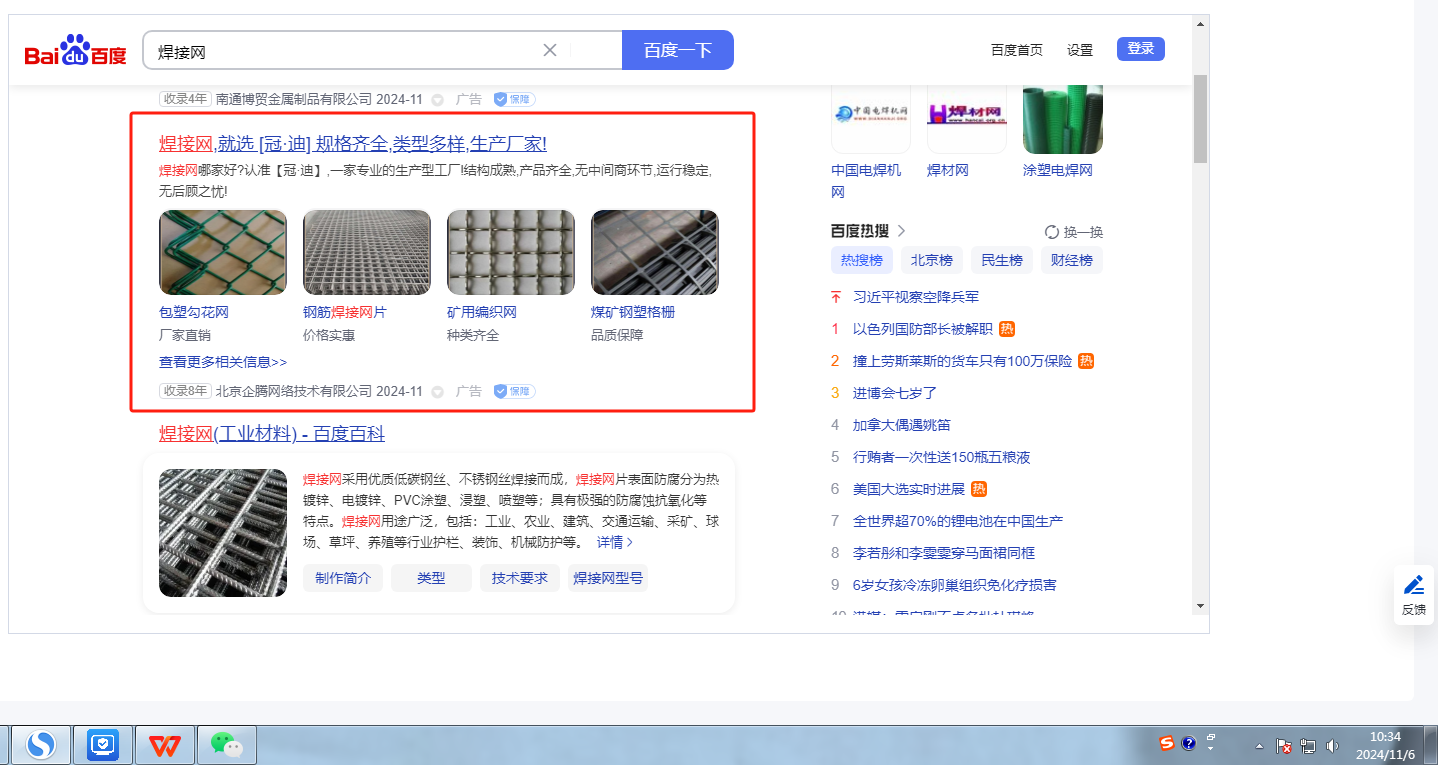This screenshot has width=1438, height=765.
Task: Open Sogou browser from the taskbar
Action: point(41,745)
